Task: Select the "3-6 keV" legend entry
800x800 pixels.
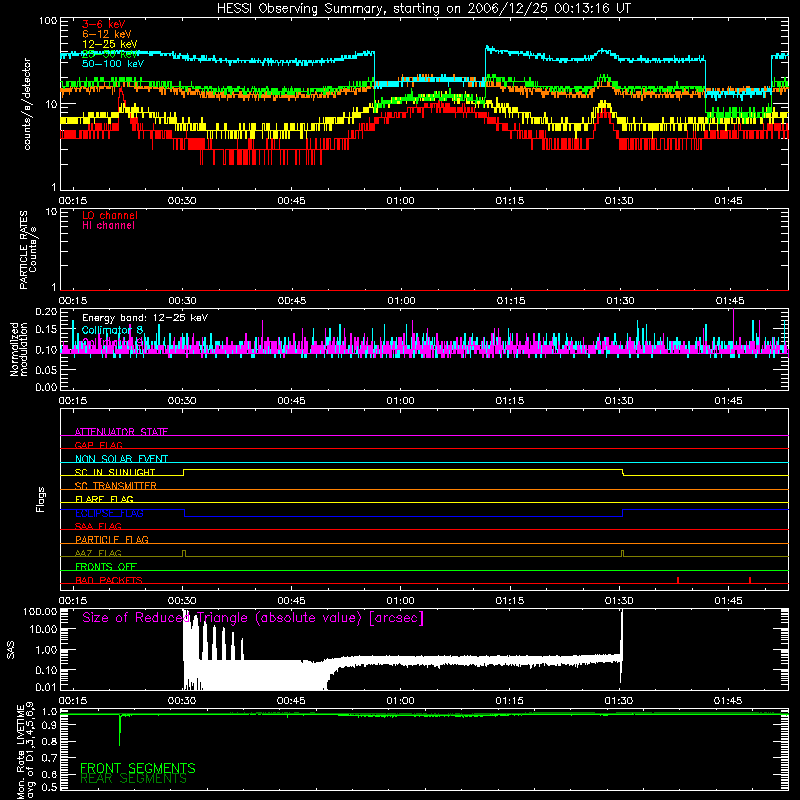Action: [x=104, y=24]
